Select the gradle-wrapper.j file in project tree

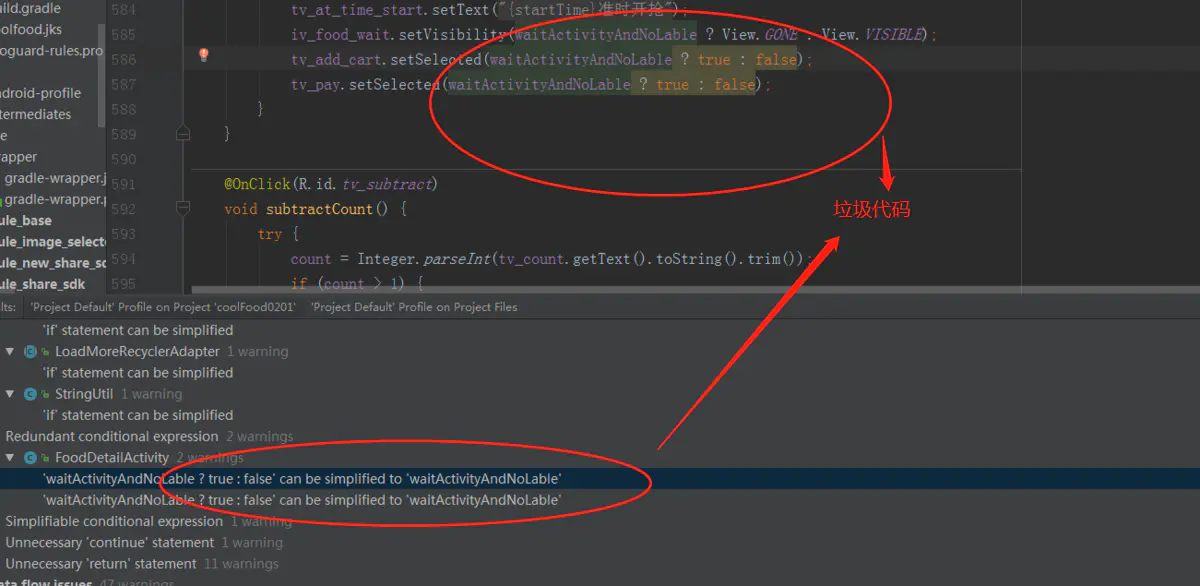click(54, 178)
